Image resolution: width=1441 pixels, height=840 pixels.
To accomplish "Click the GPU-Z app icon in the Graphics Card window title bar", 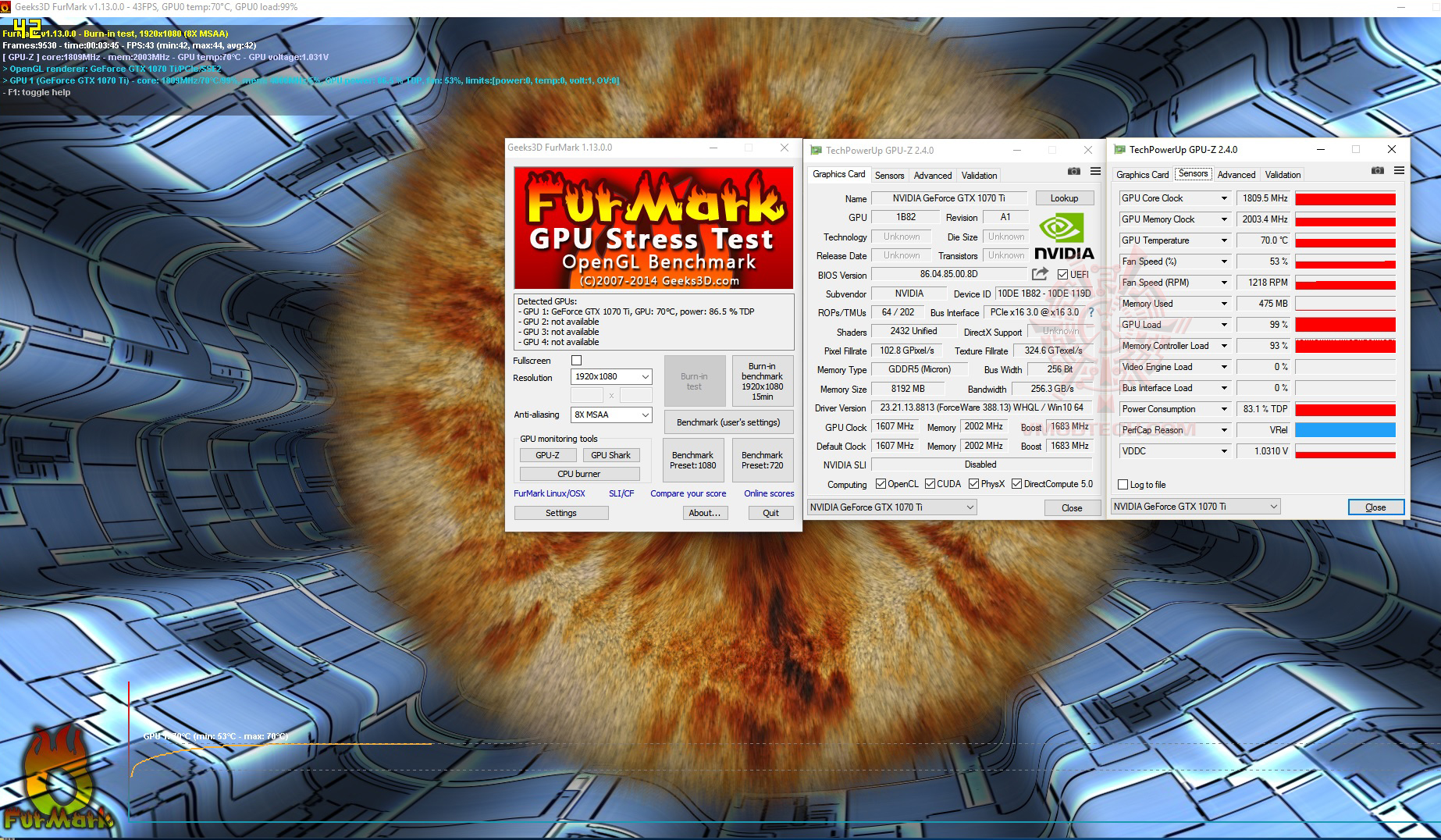I will click(816, 151).
